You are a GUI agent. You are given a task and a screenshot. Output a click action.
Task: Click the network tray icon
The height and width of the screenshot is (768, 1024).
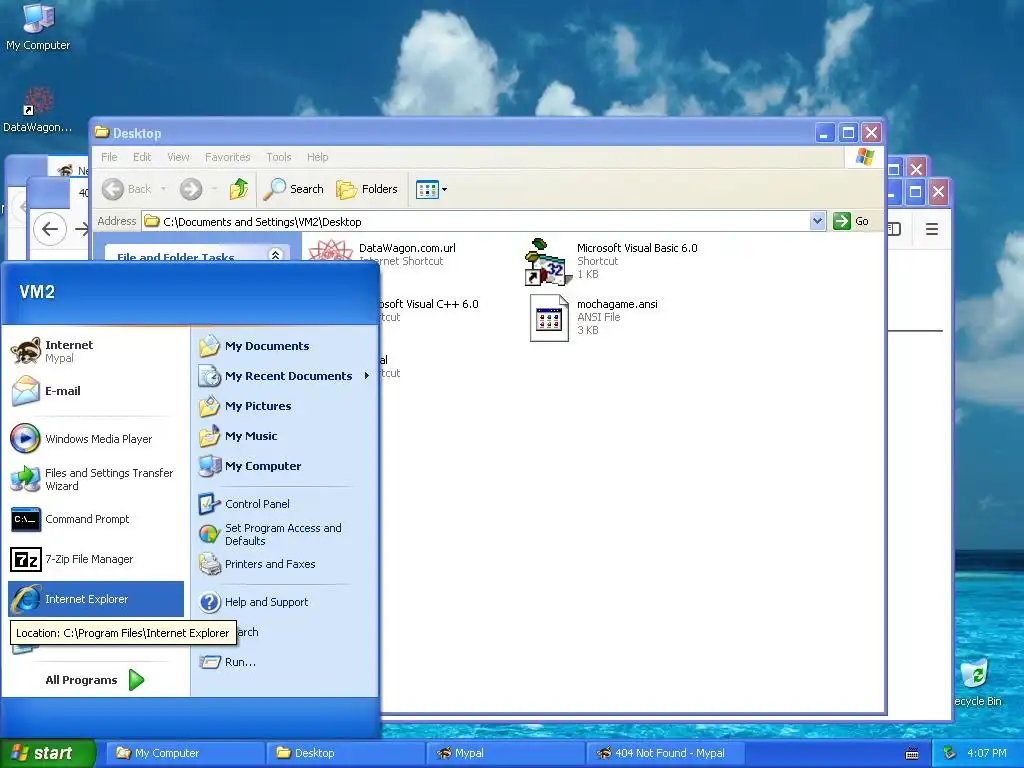pos(949,753)
